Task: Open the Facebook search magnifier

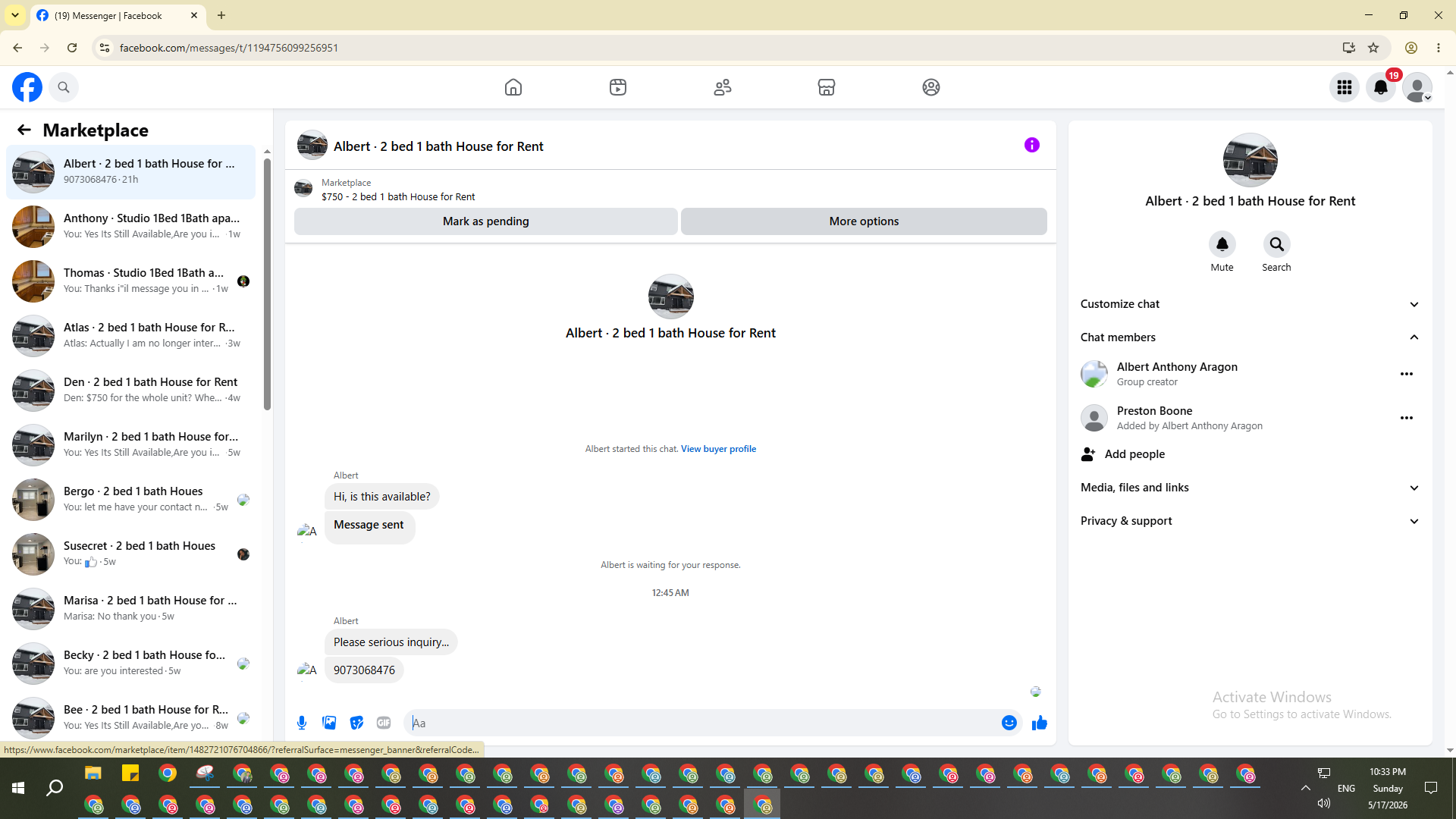Action: [64, 87]
